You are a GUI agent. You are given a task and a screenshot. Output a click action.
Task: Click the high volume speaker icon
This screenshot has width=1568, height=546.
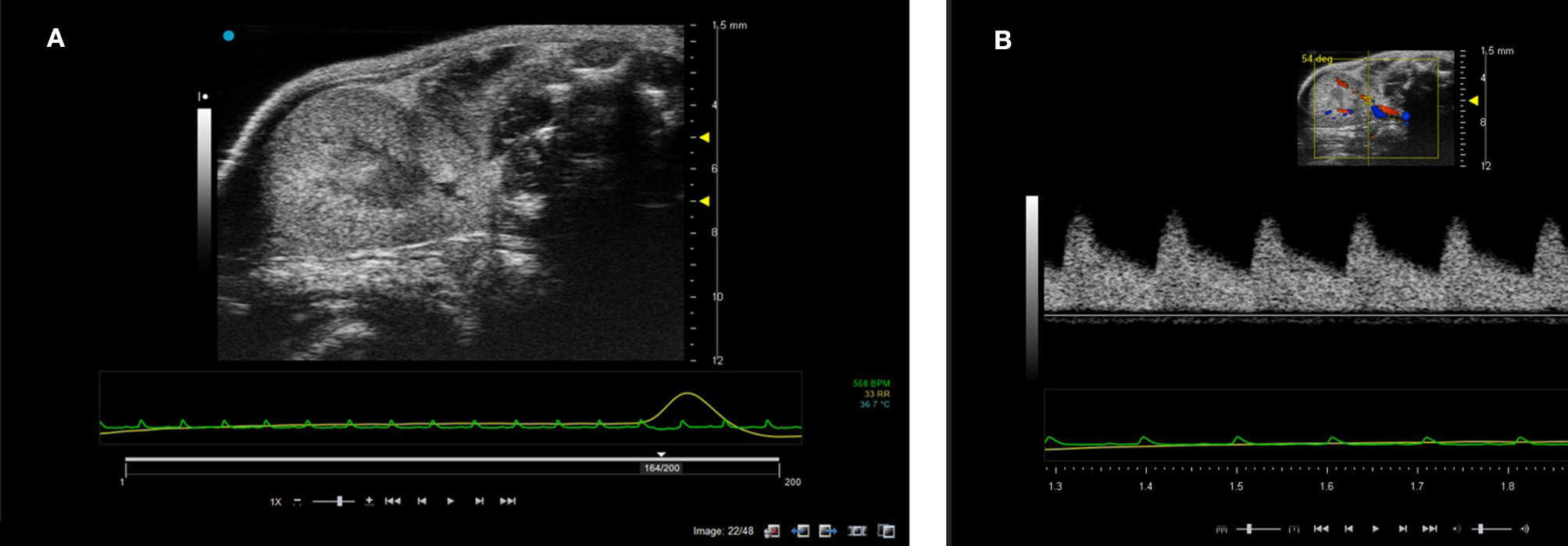point(1524,529)
